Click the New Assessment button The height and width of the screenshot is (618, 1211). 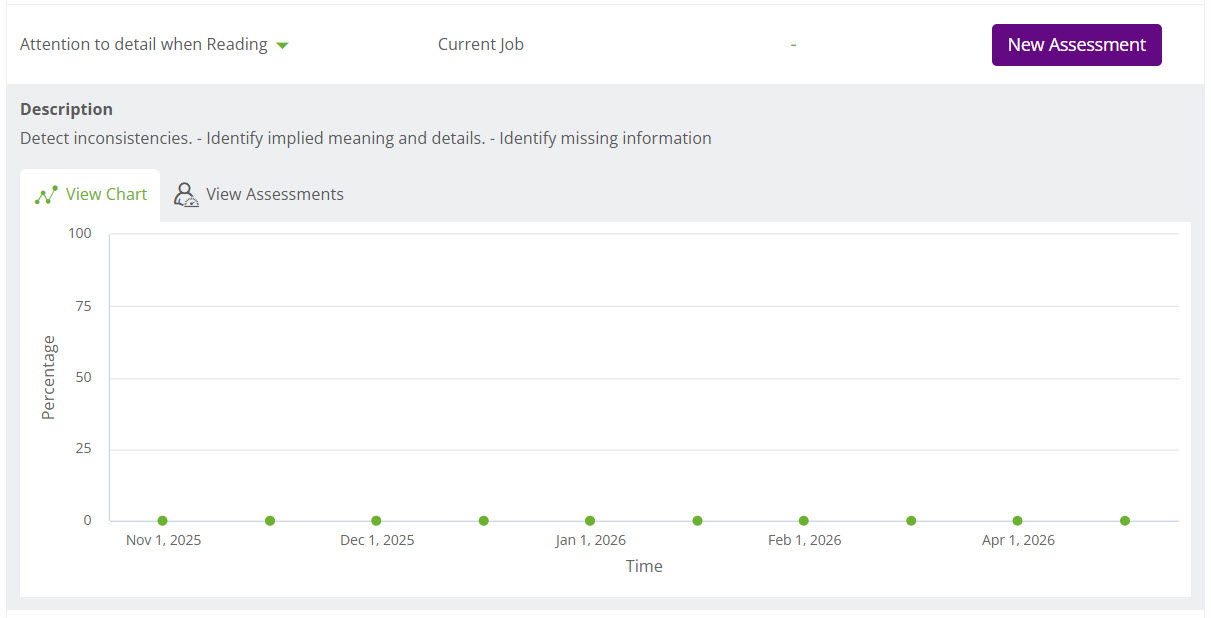coord(1076,45)
